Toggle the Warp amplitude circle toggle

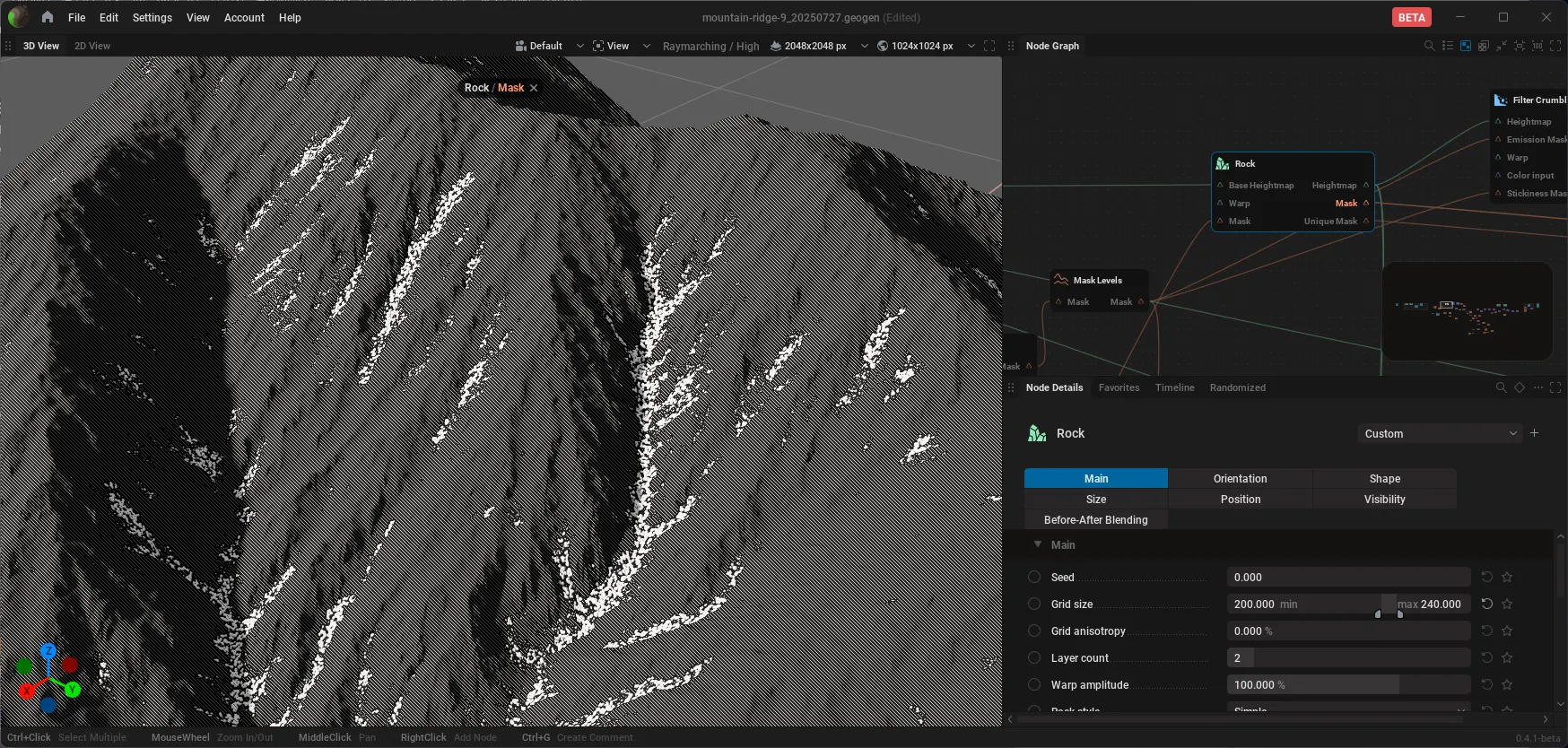click(x=1034, y=684)
